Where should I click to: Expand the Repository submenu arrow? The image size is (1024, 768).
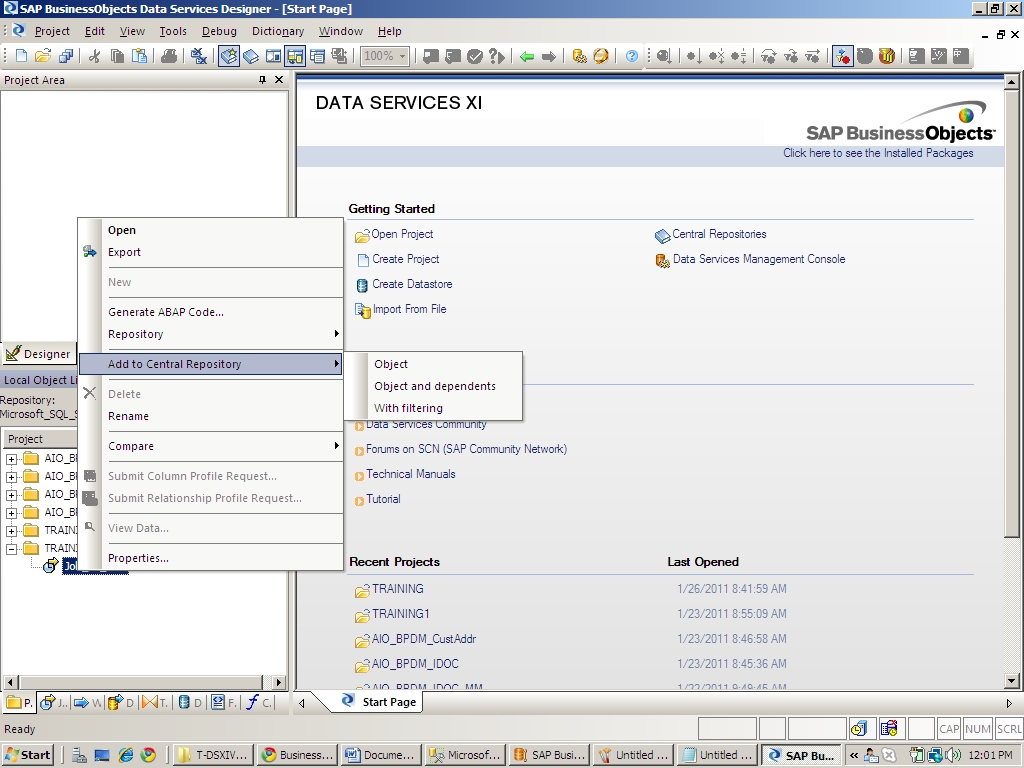[336, 334]
